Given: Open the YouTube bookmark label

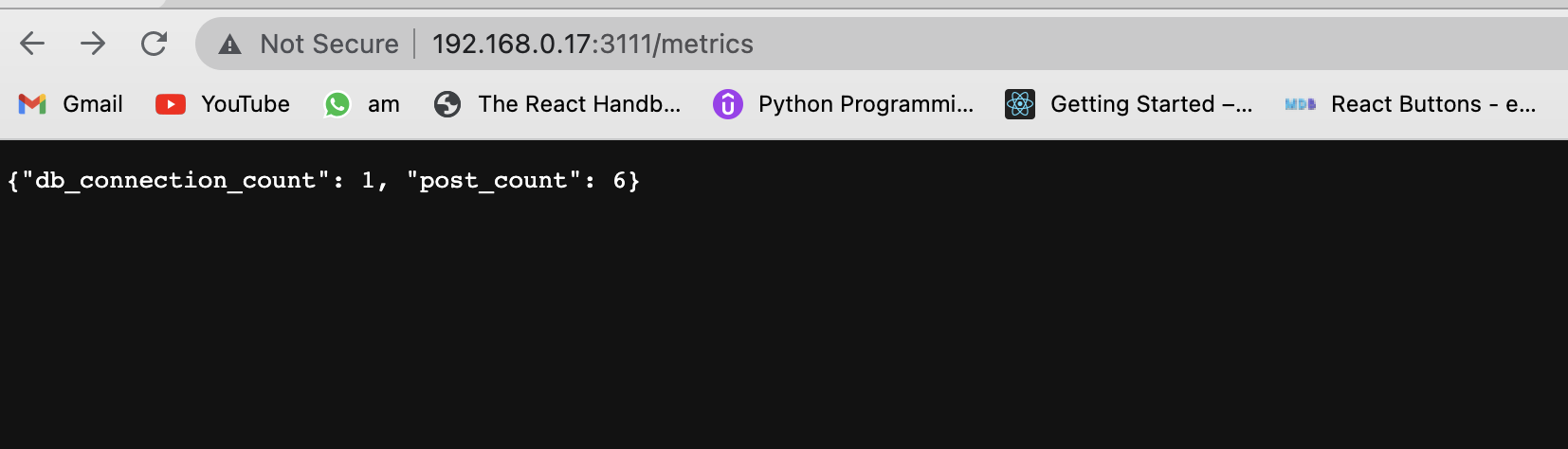Looking at the screenshot, I should (x=246, y=104).
